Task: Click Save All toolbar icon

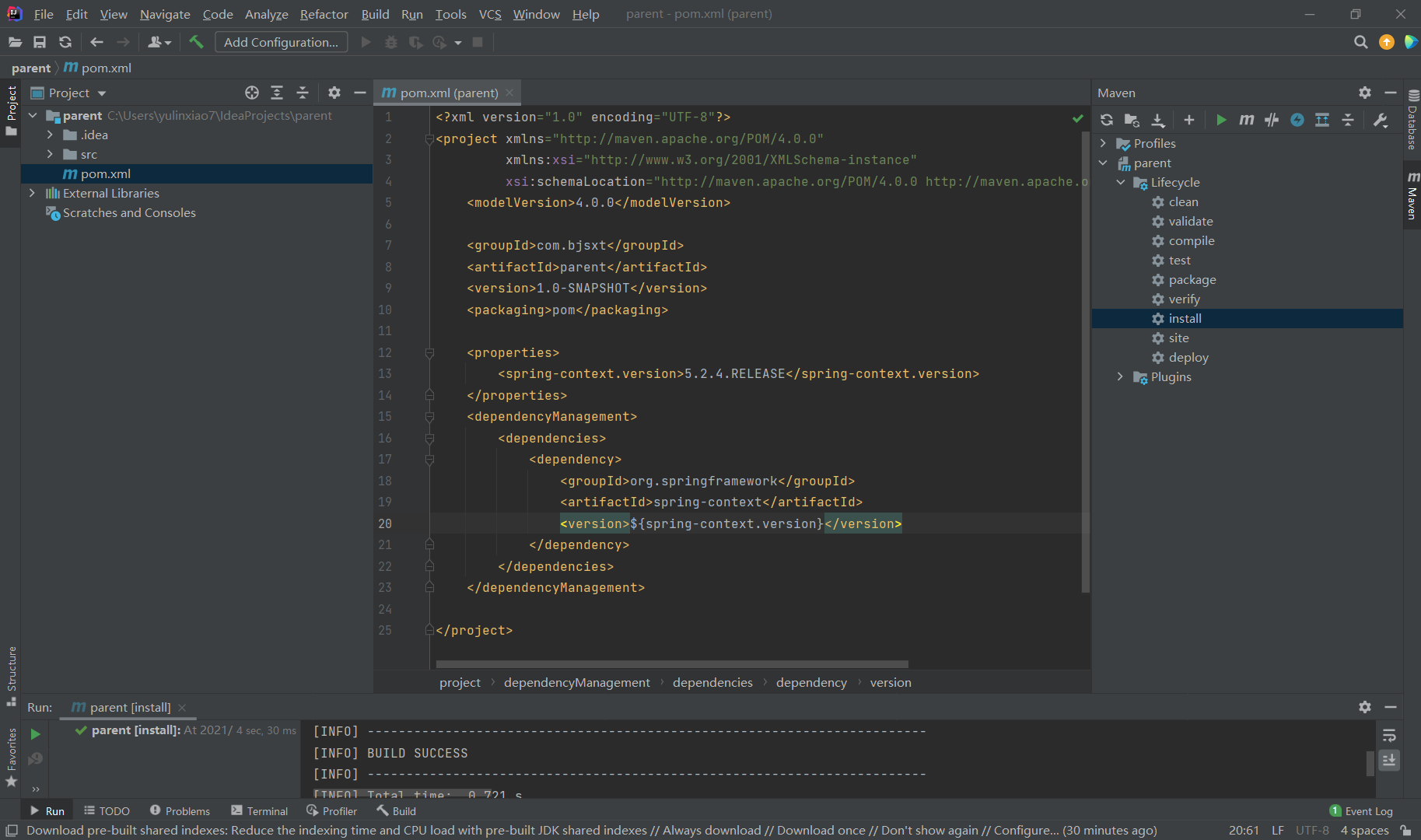Action: (x=40, y=42)
